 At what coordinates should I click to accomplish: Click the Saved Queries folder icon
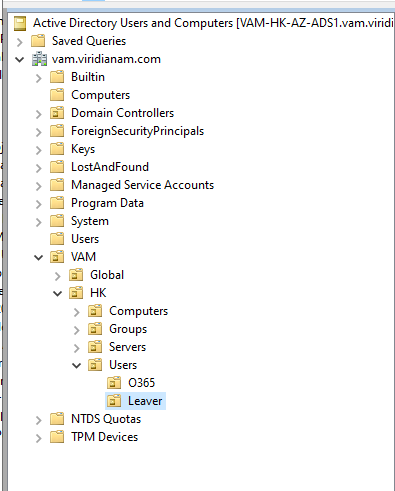pyautogui.click(x=38, y=41)
